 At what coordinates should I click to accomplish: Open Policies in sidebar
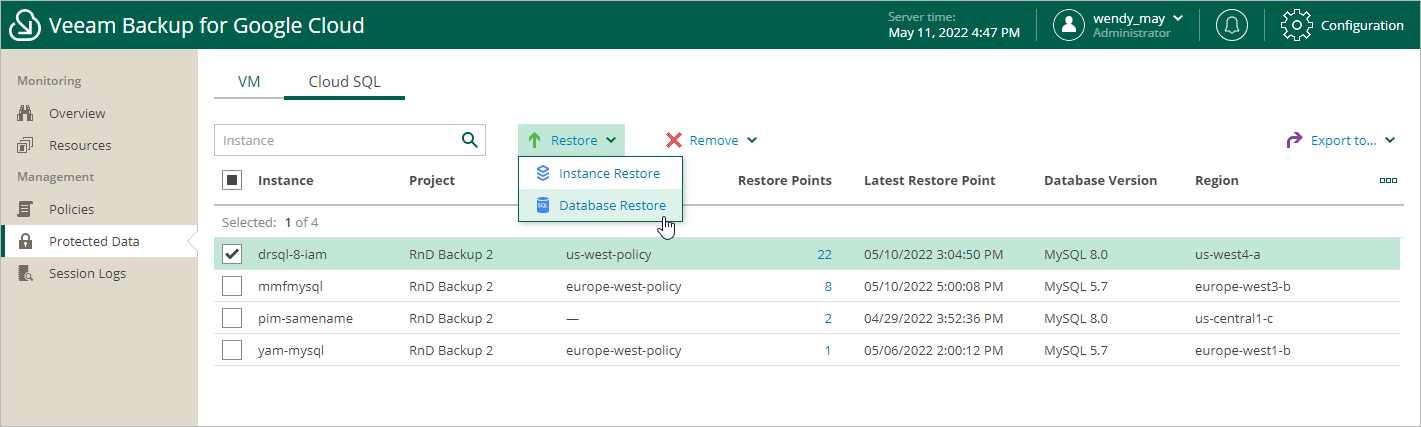pos(71,209)
